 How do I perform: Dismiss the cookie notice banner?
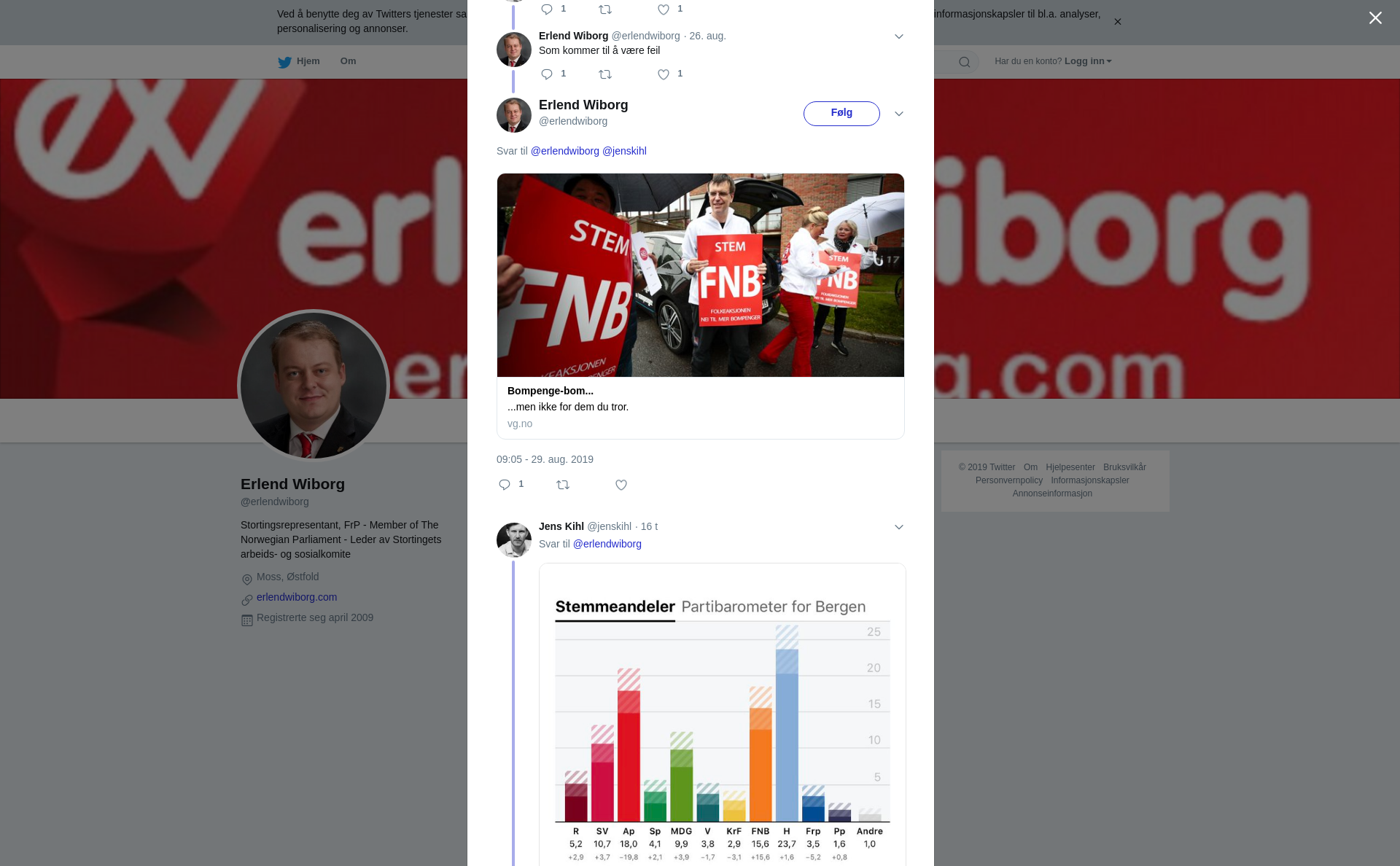point(1117,22)
